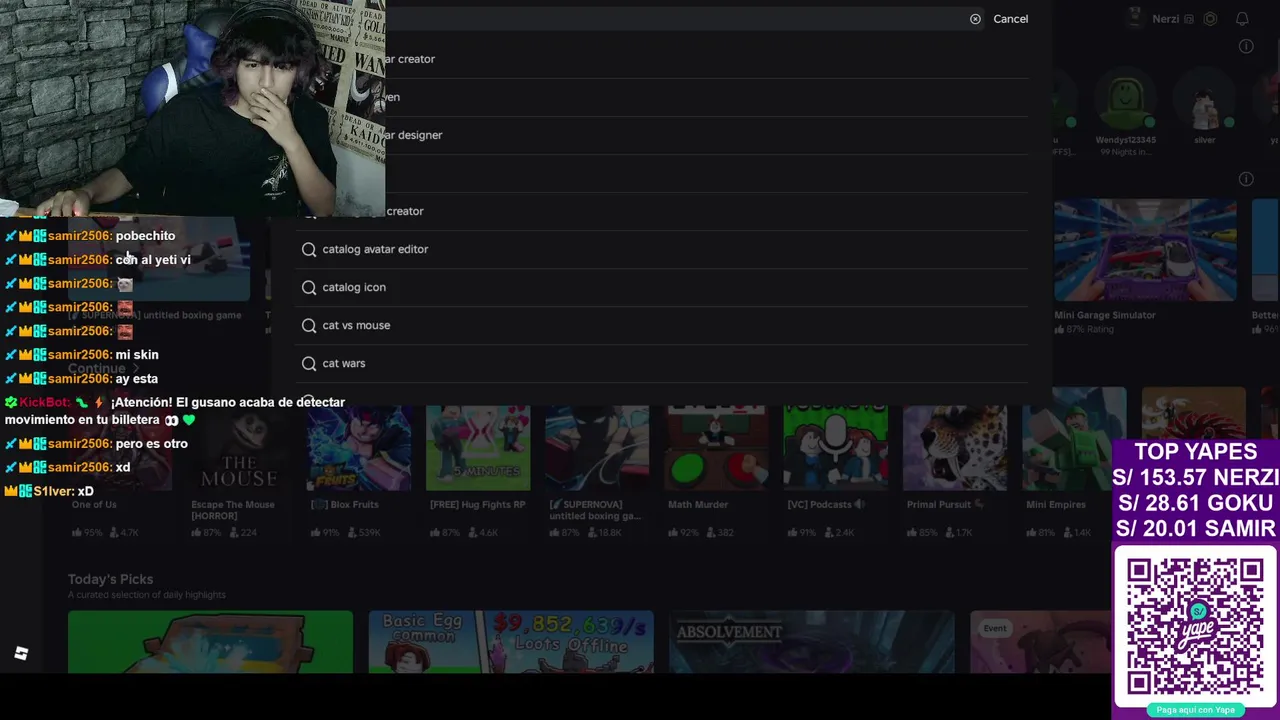Viewport: 1280px width, 720px height.
Task: Clear the search field with the circled X icon
Action: (x=975, y=19)
